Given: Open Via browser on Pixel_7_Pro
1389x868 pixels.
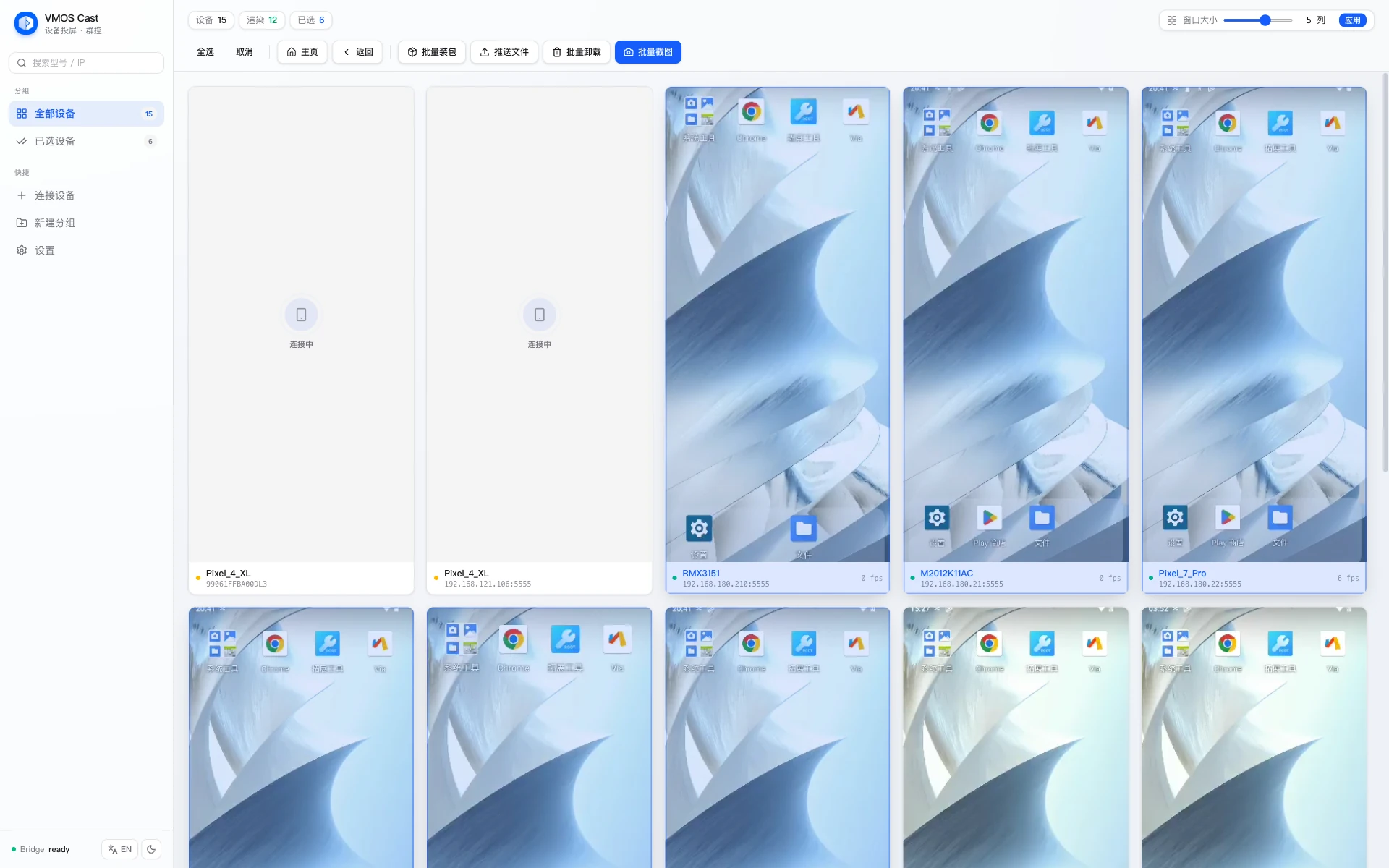Looking at the screenshot, I should point(1333,123).
